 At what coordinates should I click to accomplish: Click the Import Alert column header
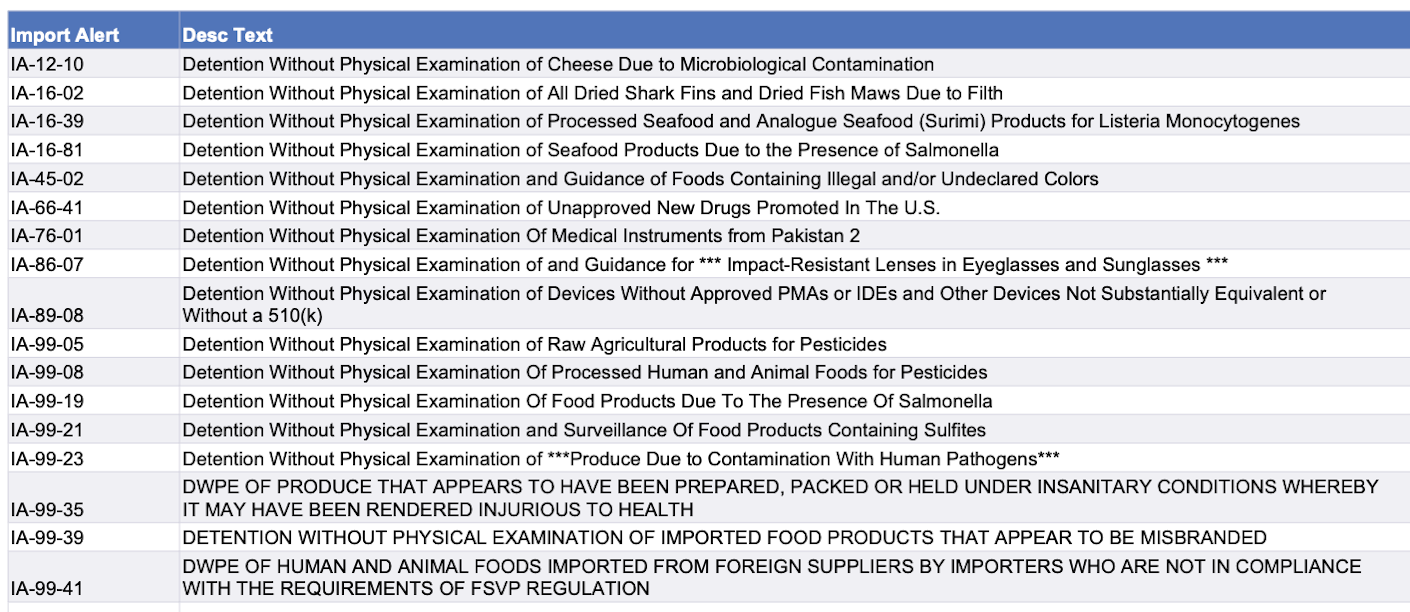click(65, 35)
